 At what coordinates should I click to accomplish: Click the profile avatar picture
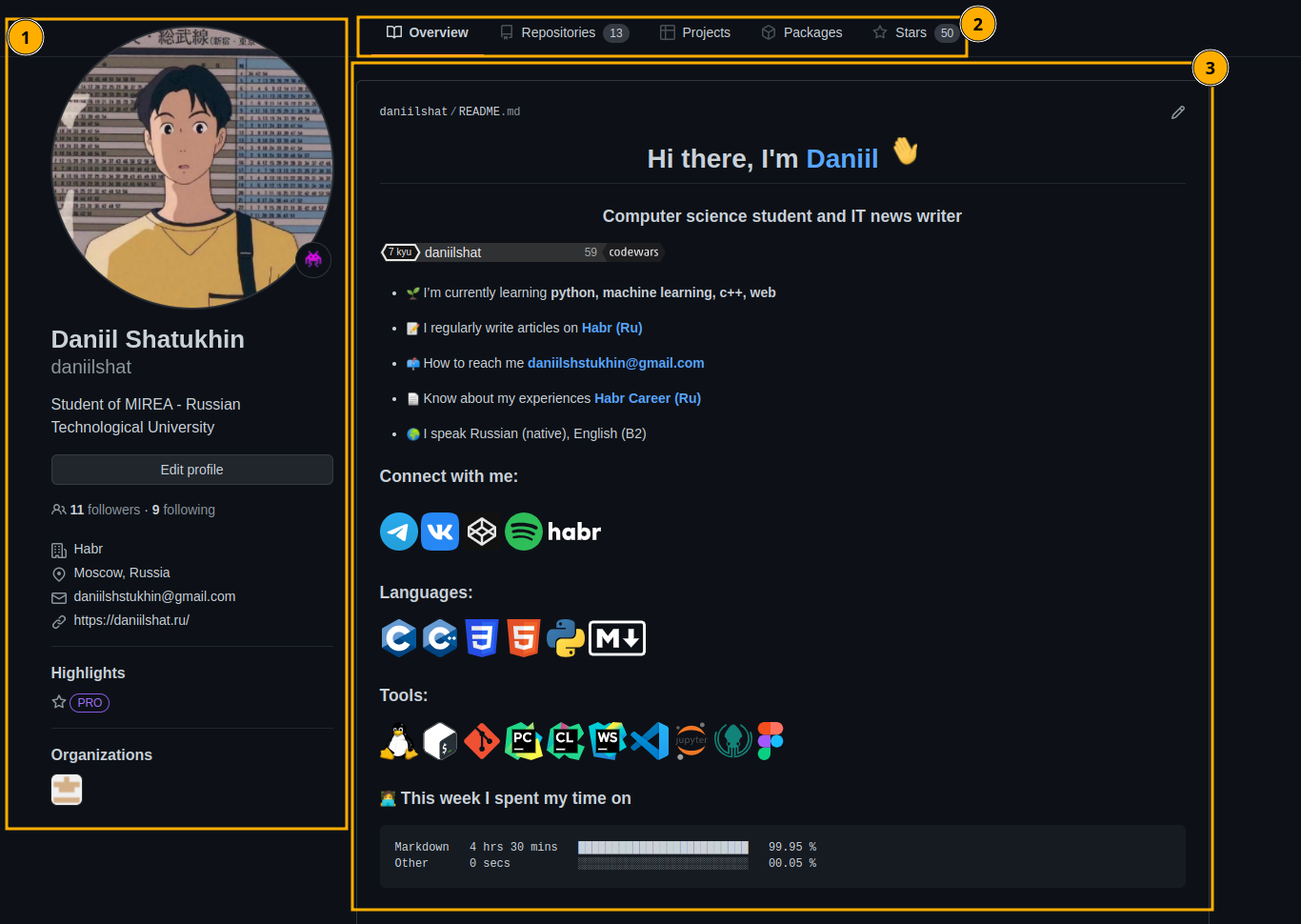click(192, 168)
